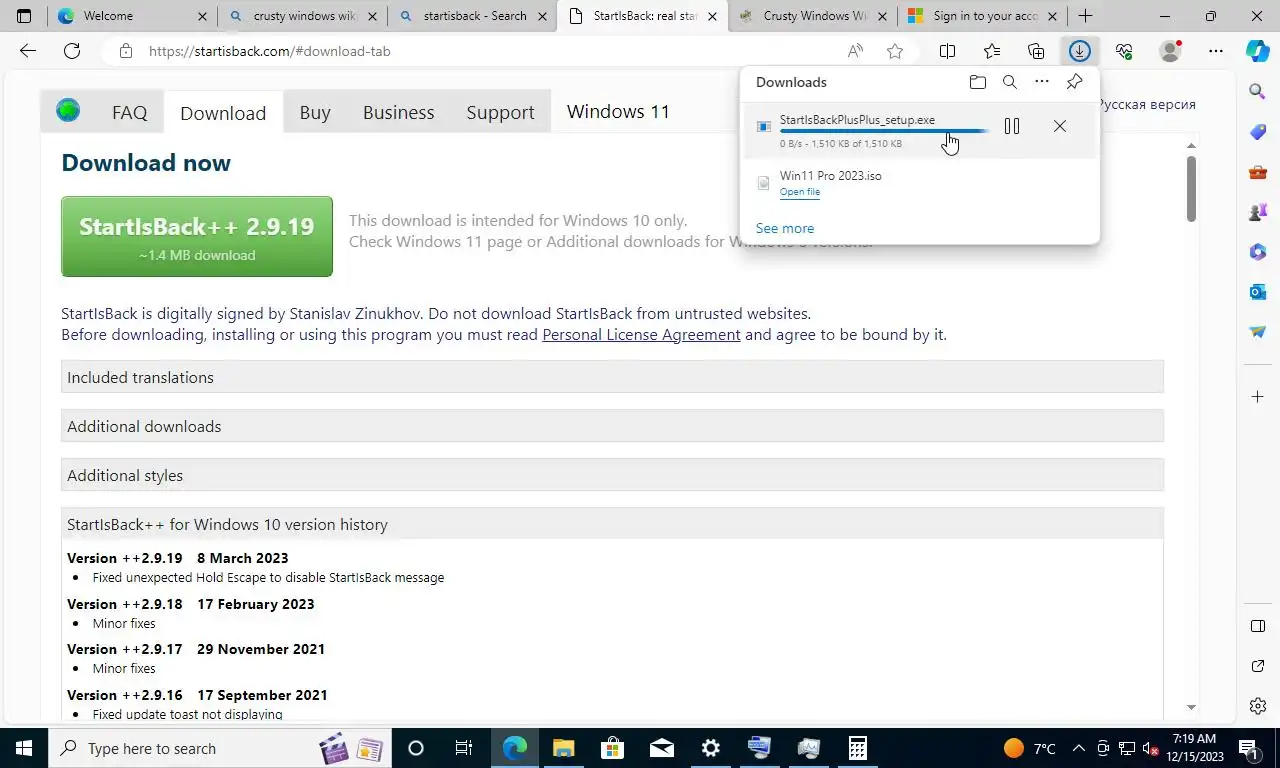Image resolution: width=1280 pixels, height=768 pixels.
Task: Open the Support page tab
Action: tap(500, 112)
